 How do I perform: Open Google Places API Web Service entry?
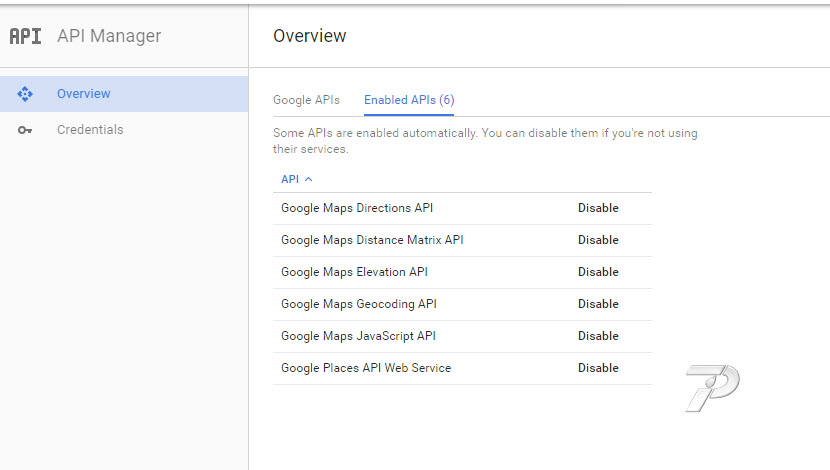tap(366, 368)
